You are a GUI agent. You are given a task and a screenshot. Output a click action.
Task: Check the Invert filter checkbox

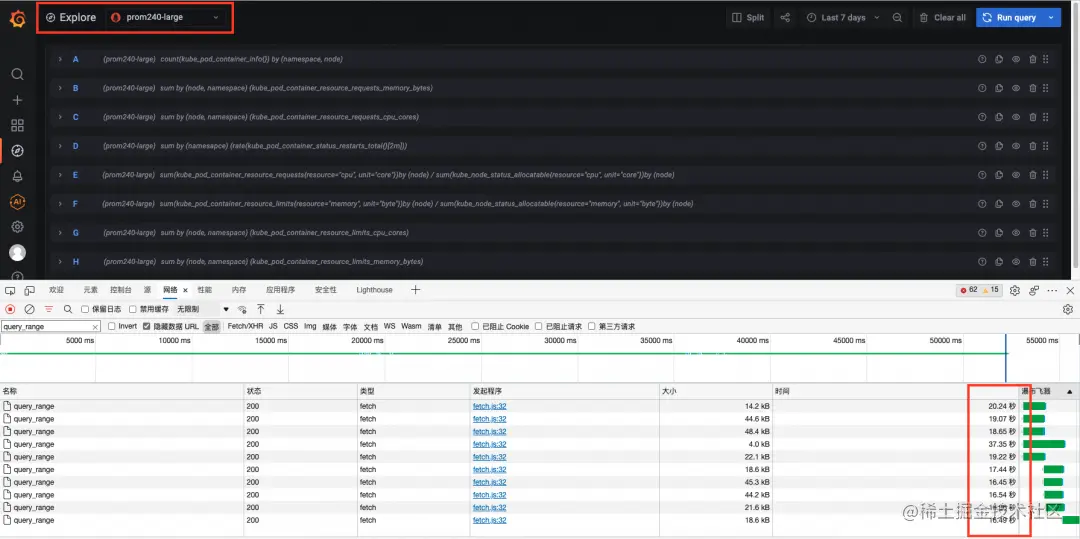[x=112, y=326]
